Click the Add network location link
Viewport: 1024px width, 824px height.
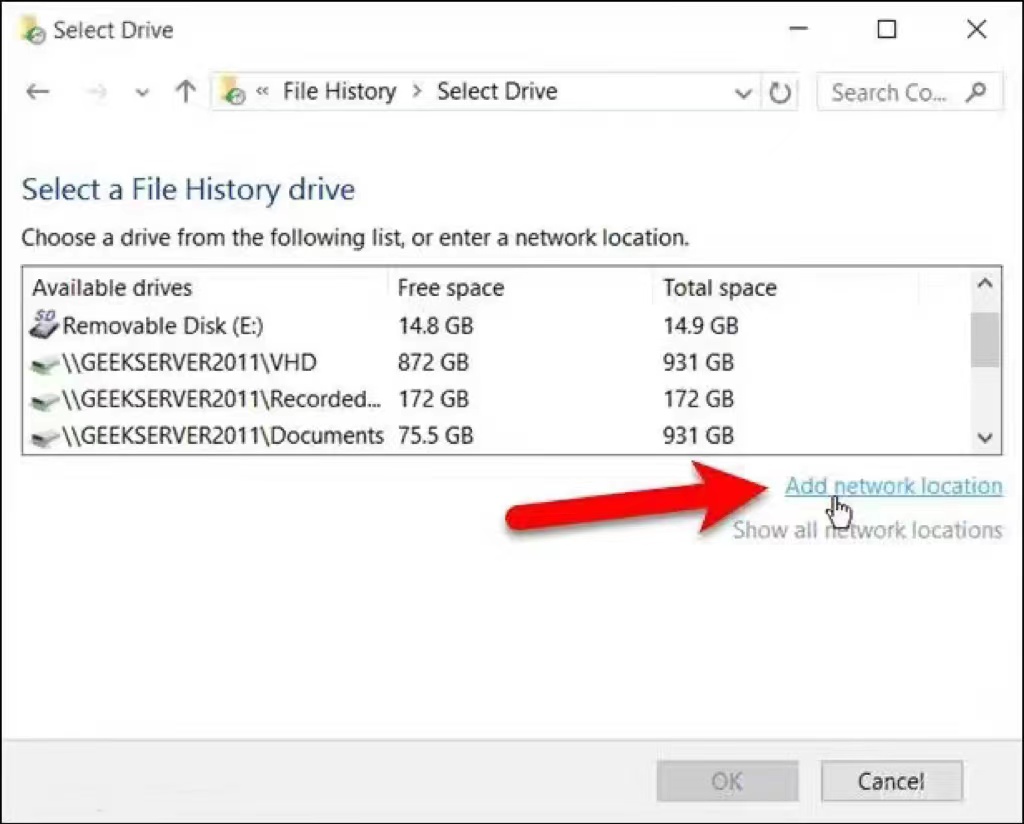pyautogui.click(x=893, y=486)
